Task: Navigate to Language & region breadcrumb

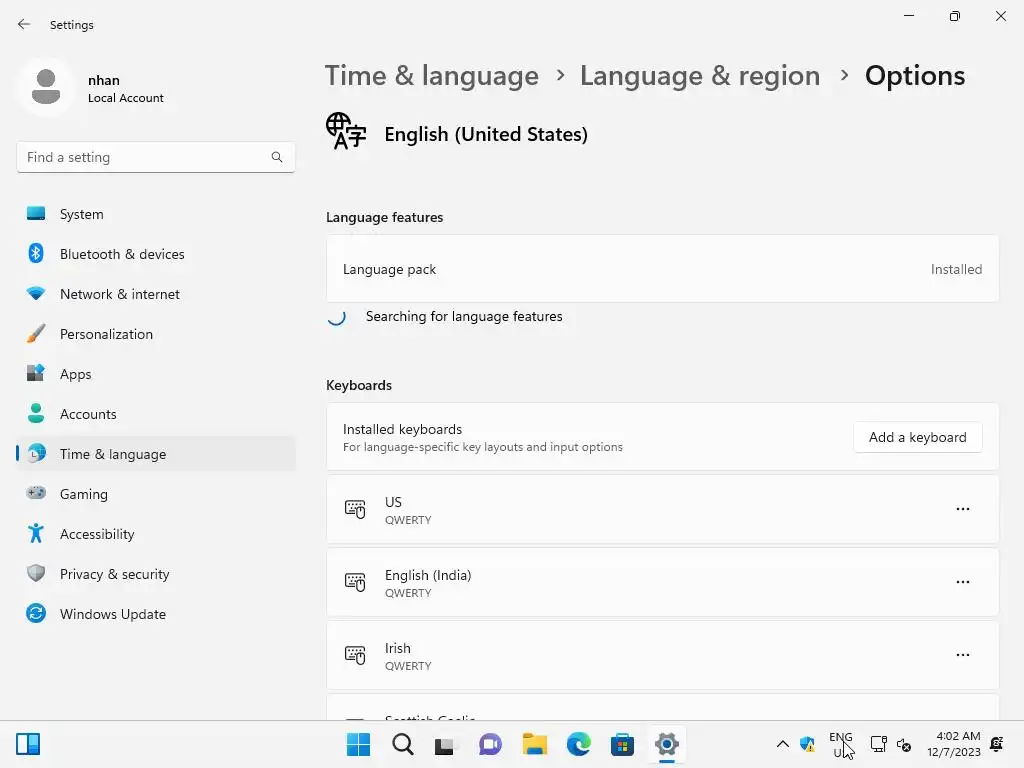Action: click(699, 76)
